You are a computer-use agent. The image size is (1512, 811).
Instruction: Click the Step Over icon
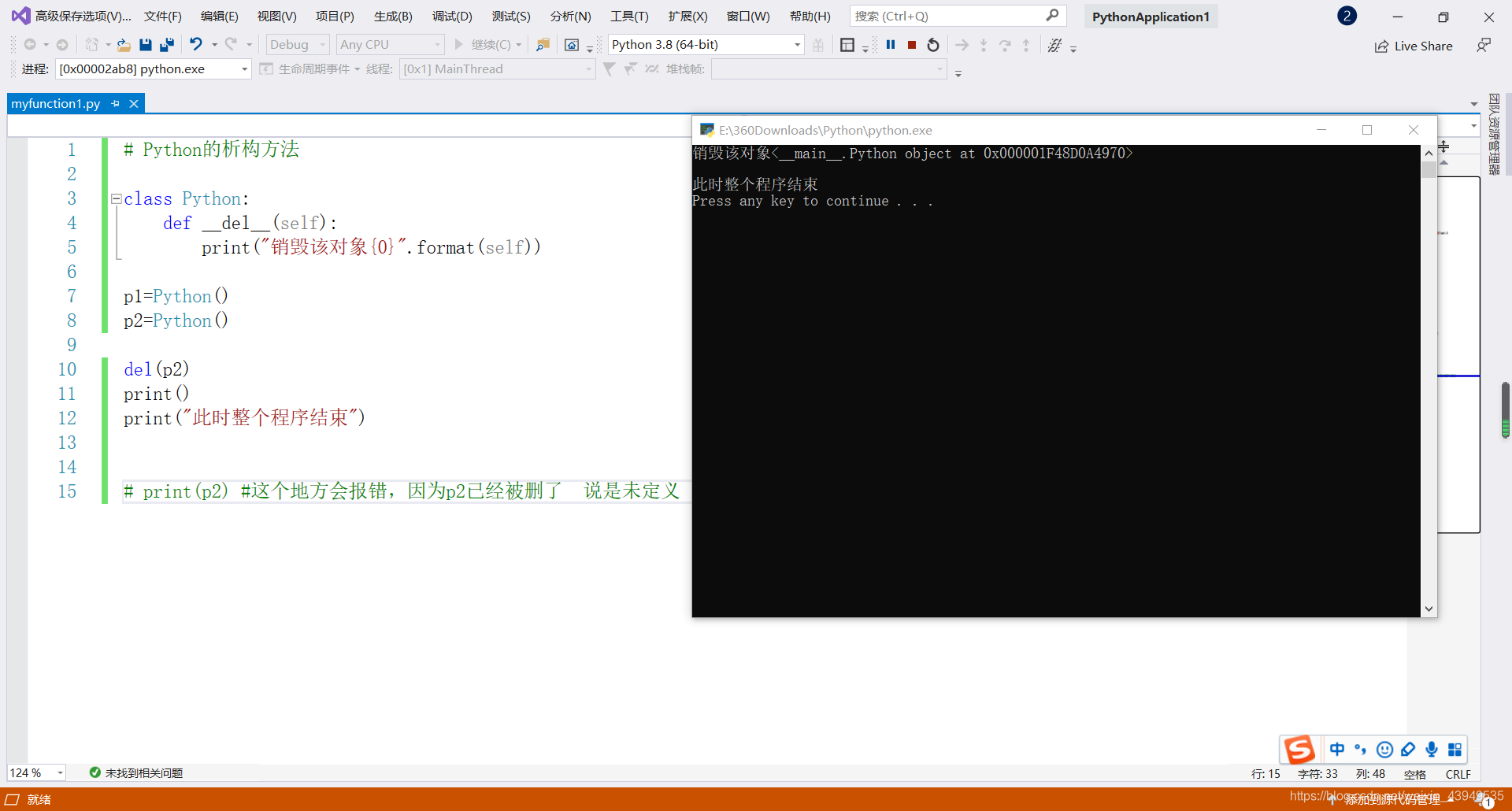[x=1005, y=45]
